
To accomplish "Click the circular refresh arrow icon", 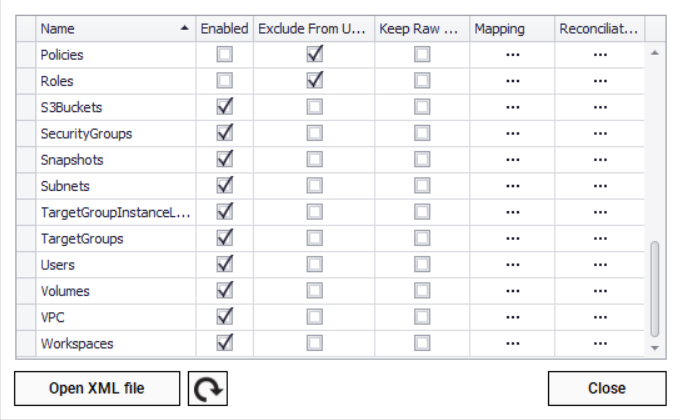I will click(207, 388).
